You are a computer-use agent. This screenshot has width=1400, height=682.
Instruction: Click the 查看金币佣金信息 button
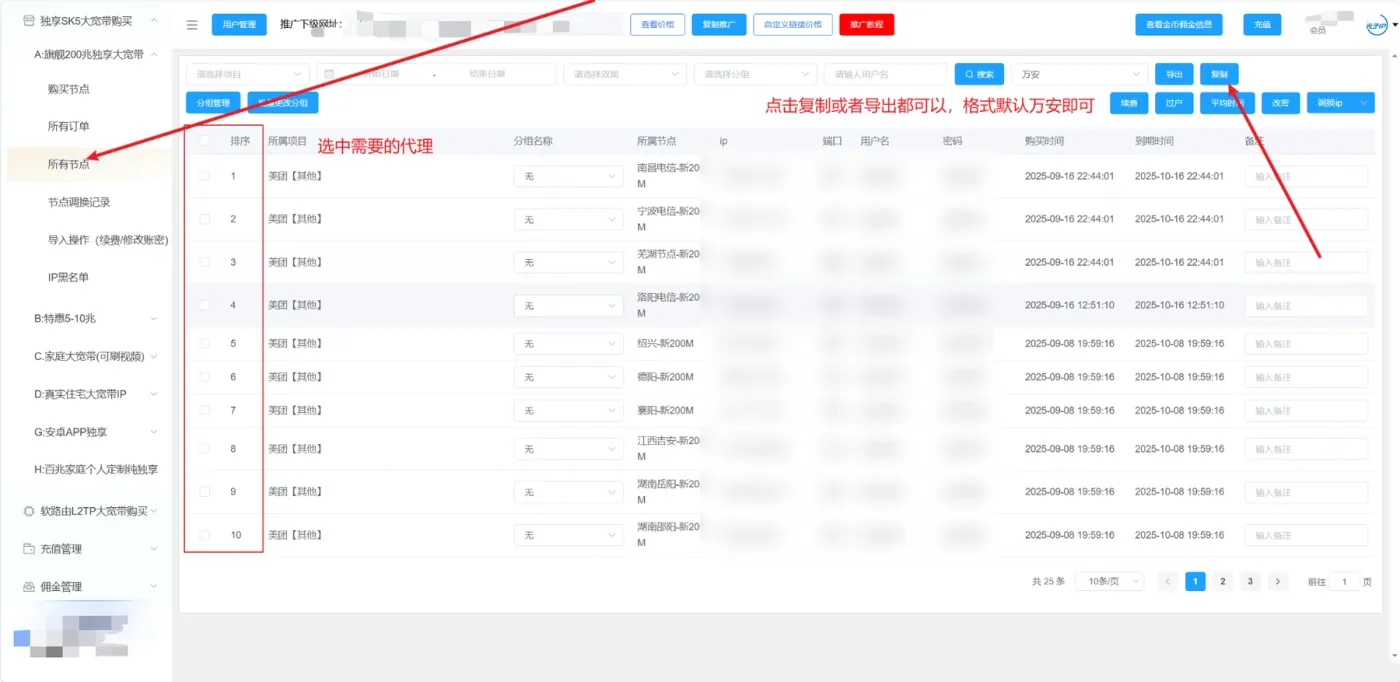click(1179, 25)
